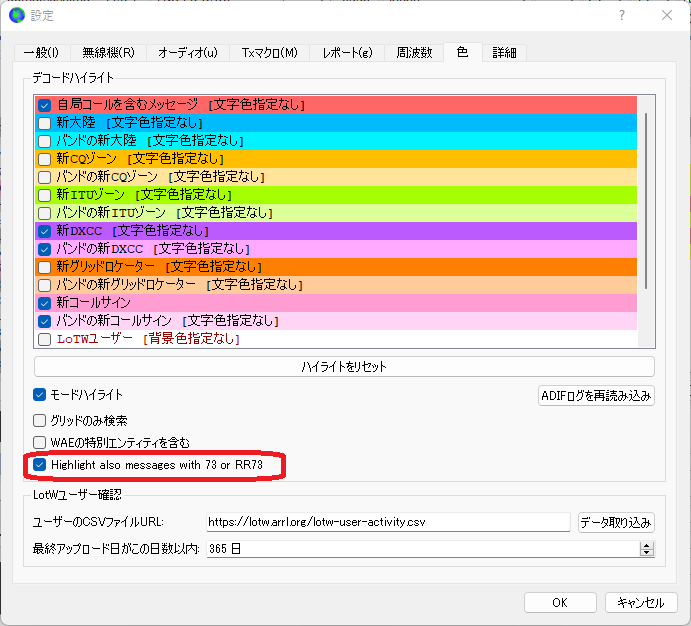Open the 無線機(R) tab
Screen dimensions: 691x626
(108, 53)
